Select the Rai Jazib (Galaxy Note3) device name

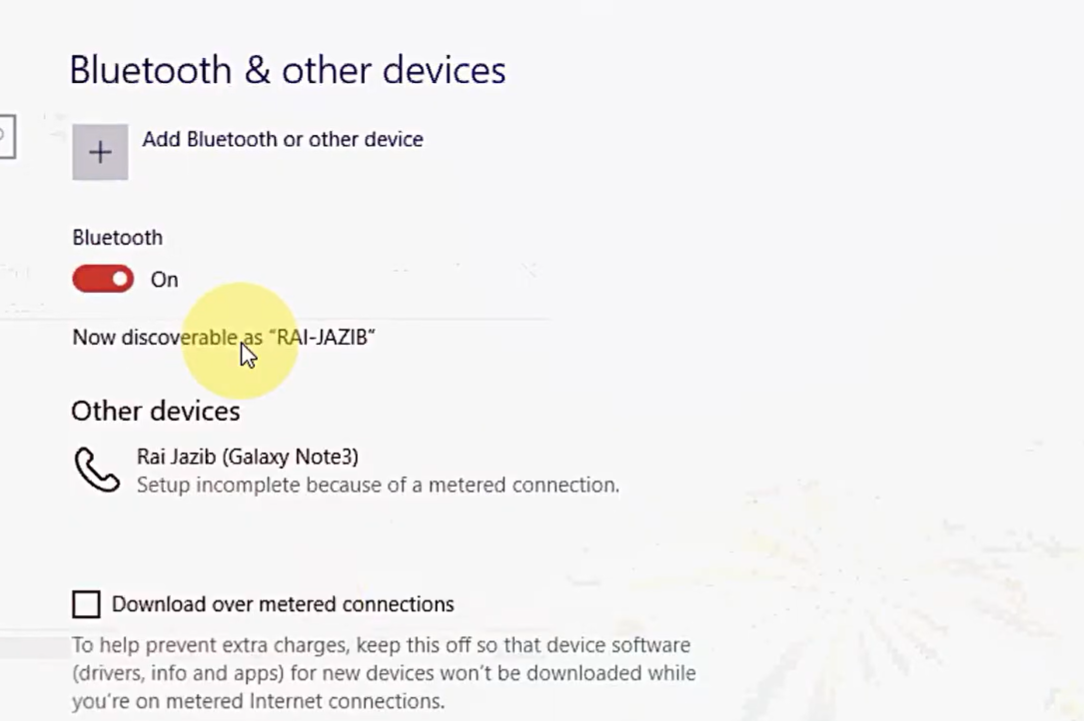pyautogui.click(x=247, y=457)
